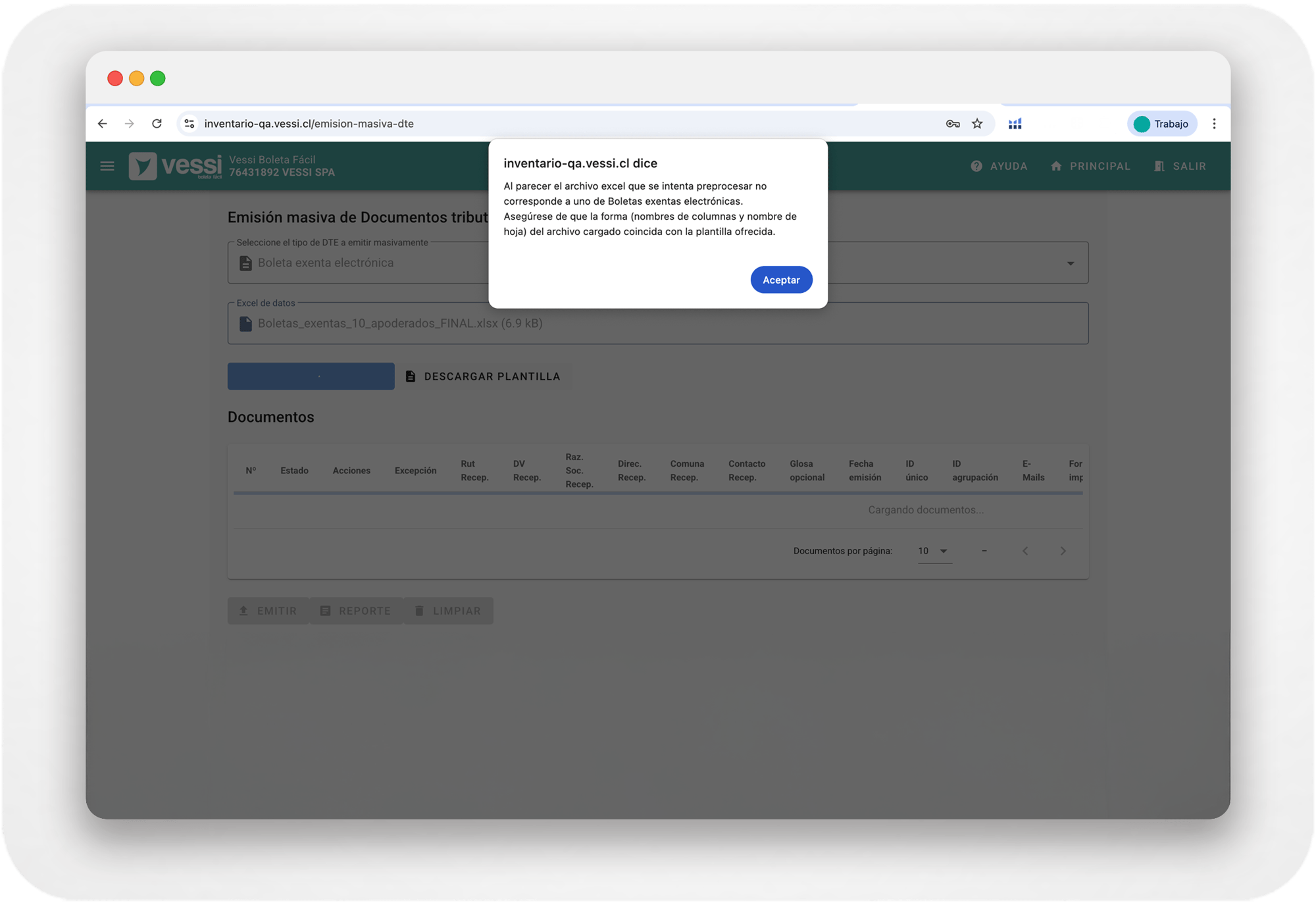The height and width of the screenshot is (905, 1316).
Task: Click the Limpiar trash button
Action: point(448,611)
